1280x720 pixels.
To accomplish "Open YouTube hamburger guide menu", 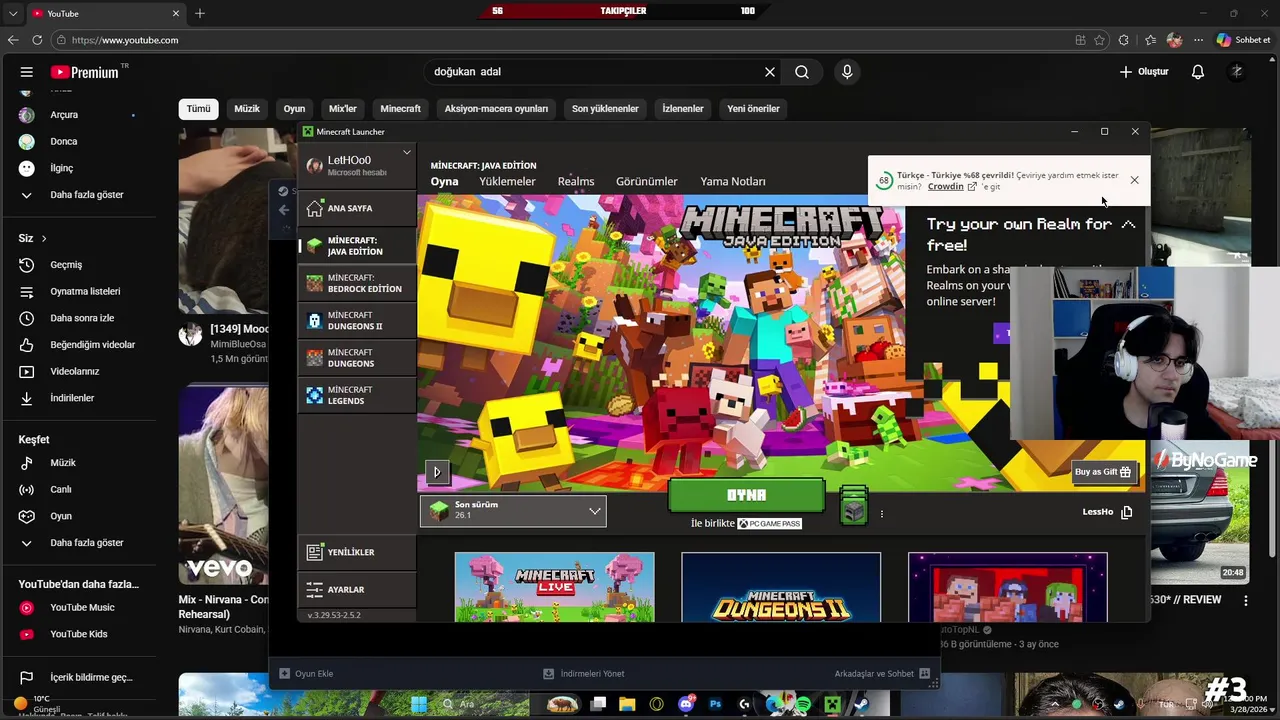I will point(27,72).
